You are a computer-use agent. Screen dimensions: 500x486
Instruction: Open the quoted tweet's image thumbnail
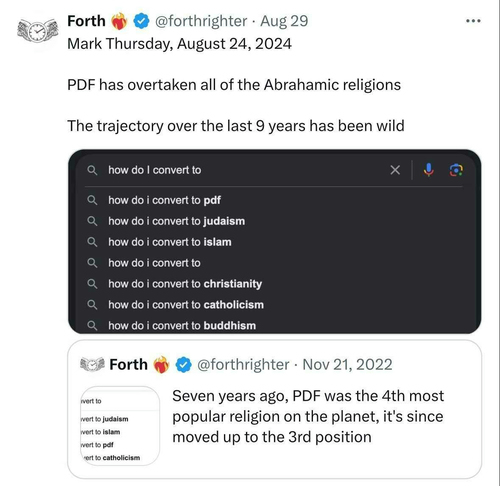[120, 426]
